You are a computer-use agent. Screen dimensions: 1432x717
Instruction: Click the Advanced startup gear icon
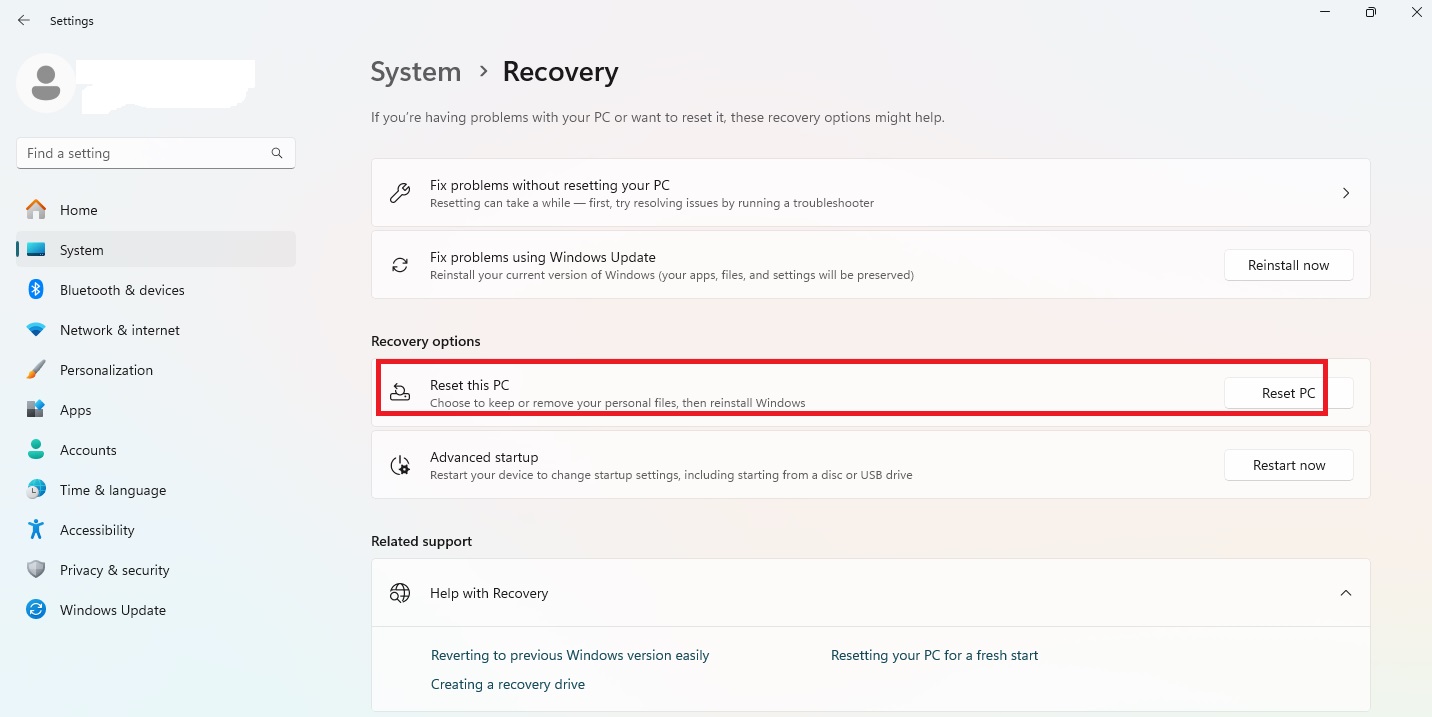pyautogui.click(x=400, y=465)
